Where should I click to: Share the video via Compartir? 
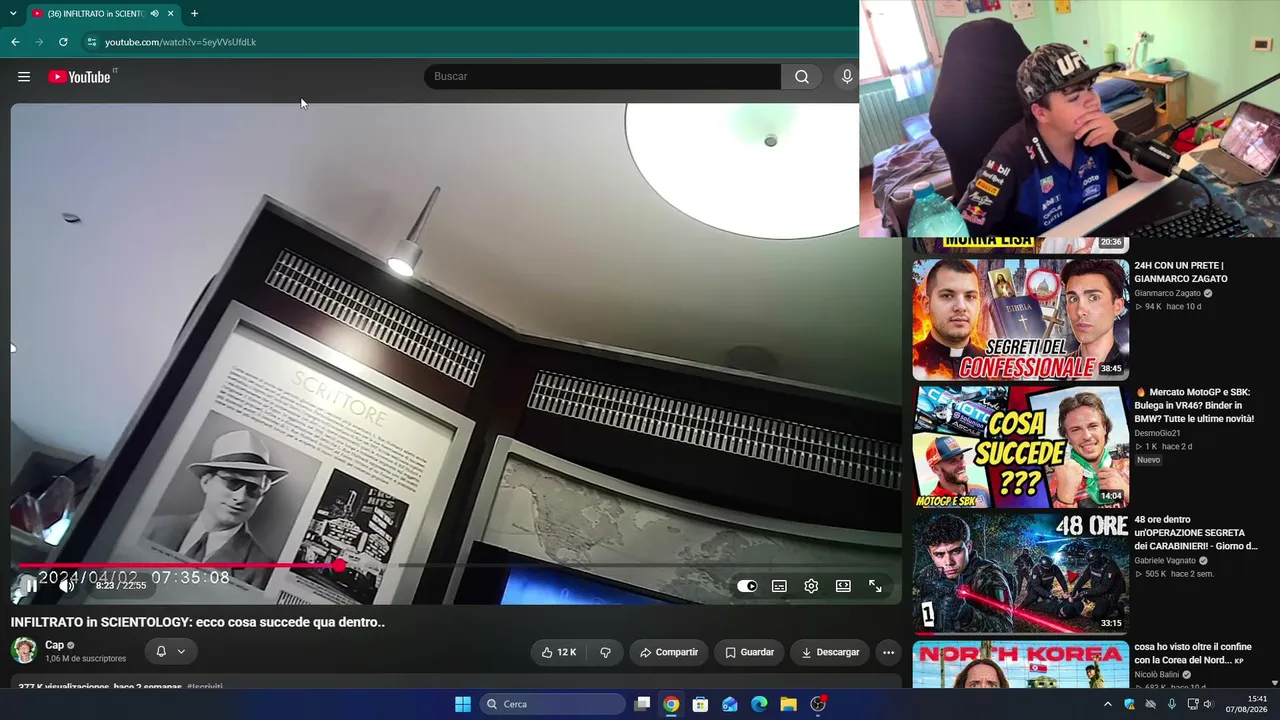click(x=669, y=652)
